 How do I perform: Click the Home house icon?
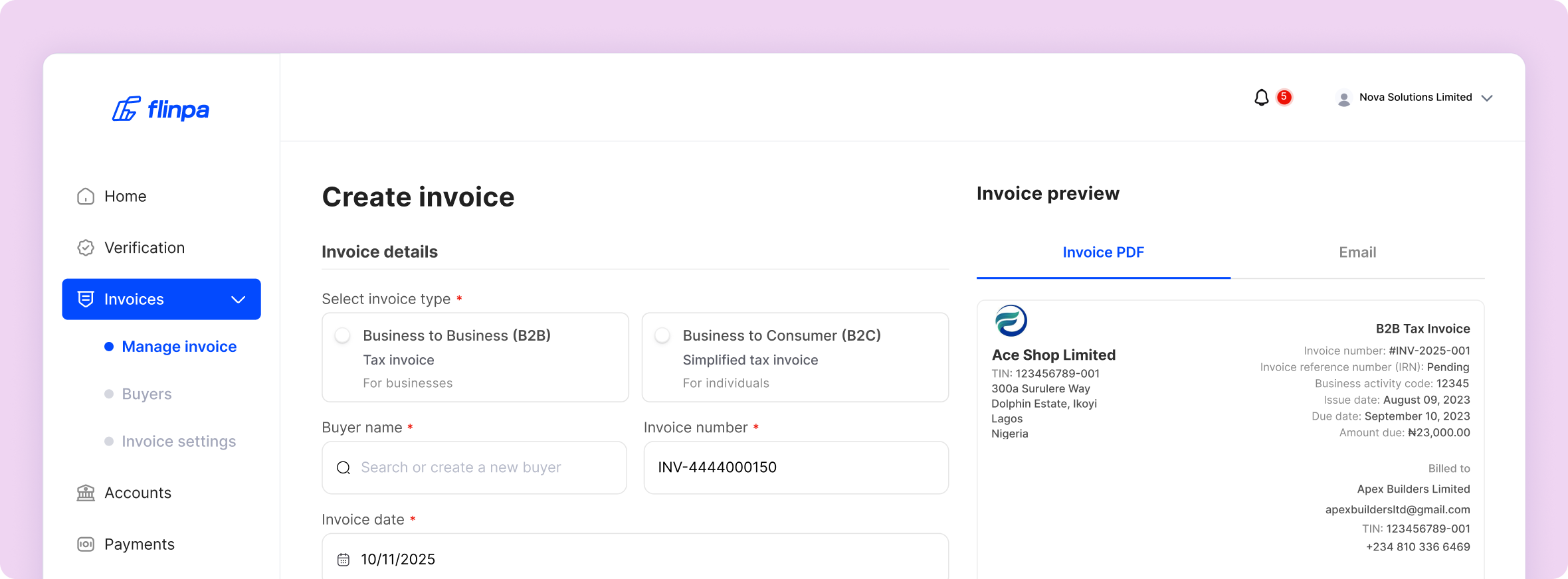[86, 197]
